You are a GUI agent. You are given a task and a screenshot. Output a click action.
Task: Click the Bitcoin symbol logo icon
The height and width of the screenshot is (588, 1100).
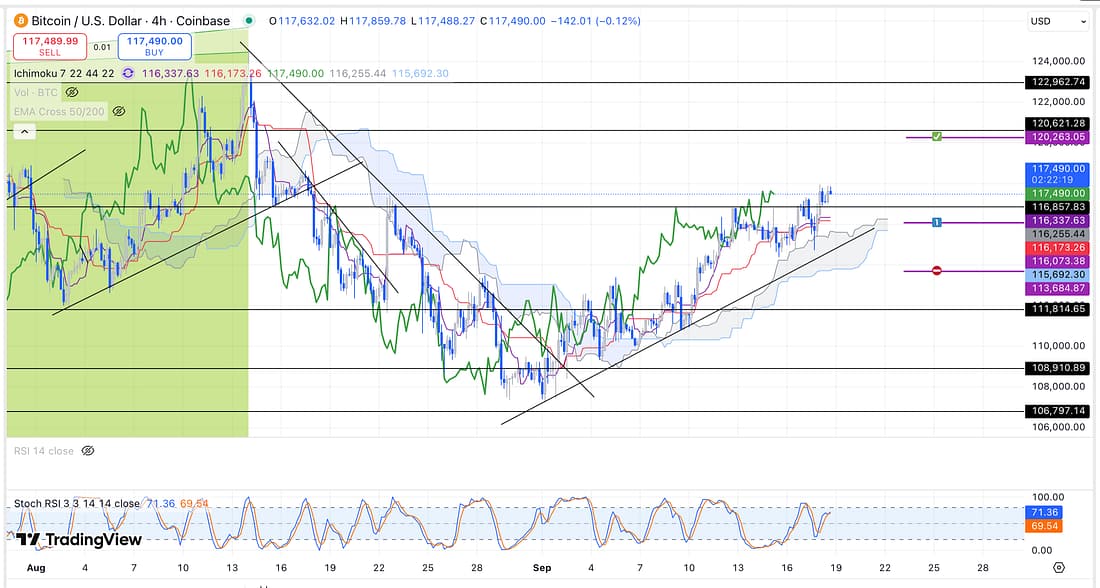pos(18,20)
